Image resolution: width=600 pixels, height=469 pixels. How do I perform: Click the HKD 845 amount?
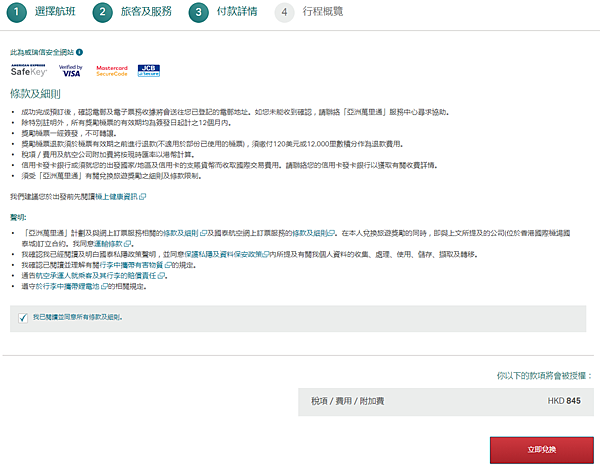click(x=564, y=401)
